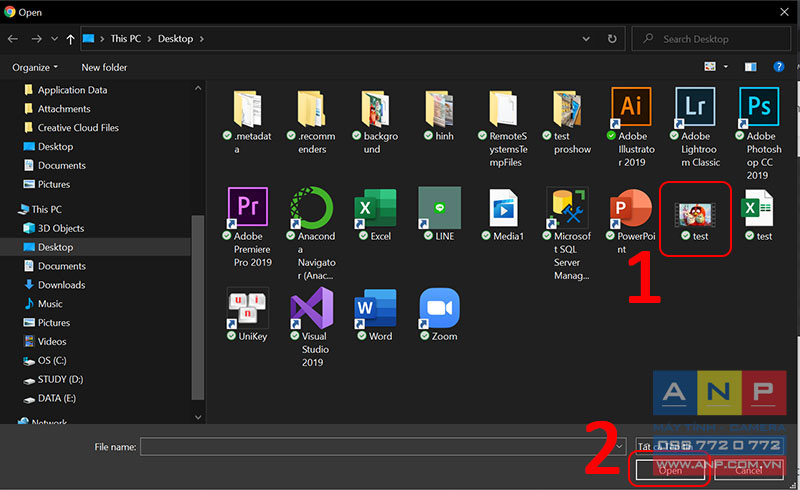The width and height of the screenshot is (800, 490).
Task: Go up one folder level
Action: (70, 39)
